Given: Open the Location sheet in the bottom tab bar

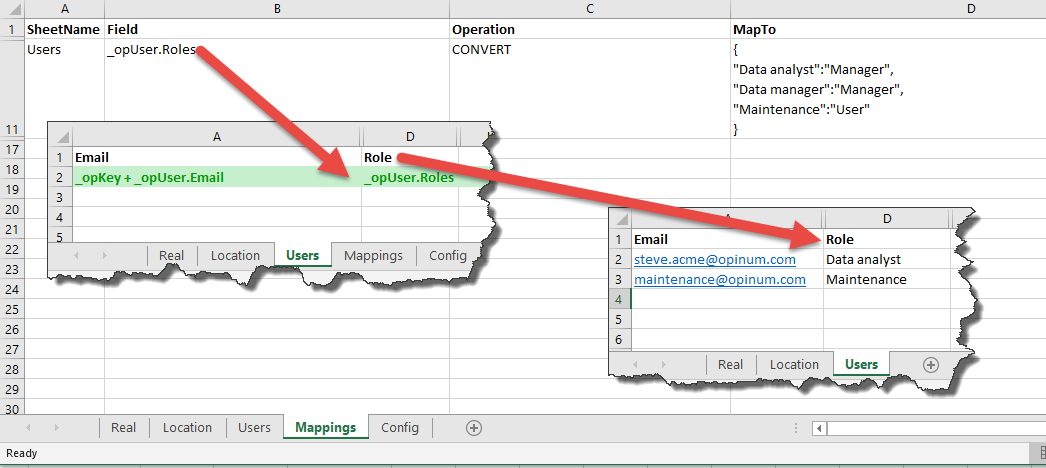Looking at the screenshot, I should click(x=187, y=428).
